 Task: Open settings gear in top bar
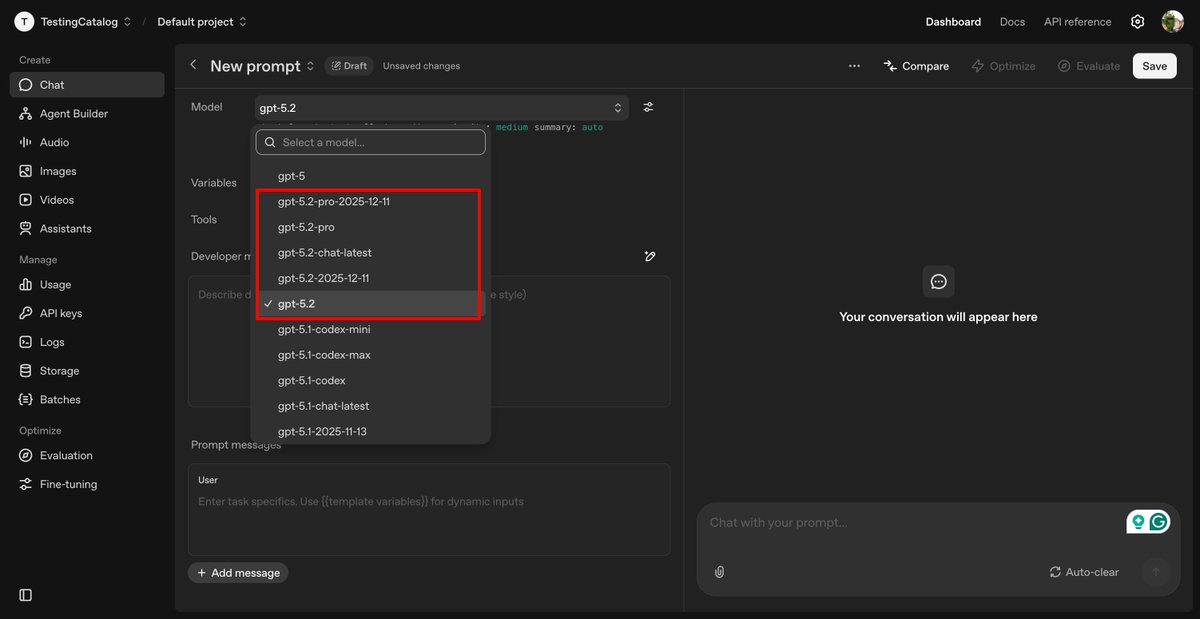[x=1137, y=22]
